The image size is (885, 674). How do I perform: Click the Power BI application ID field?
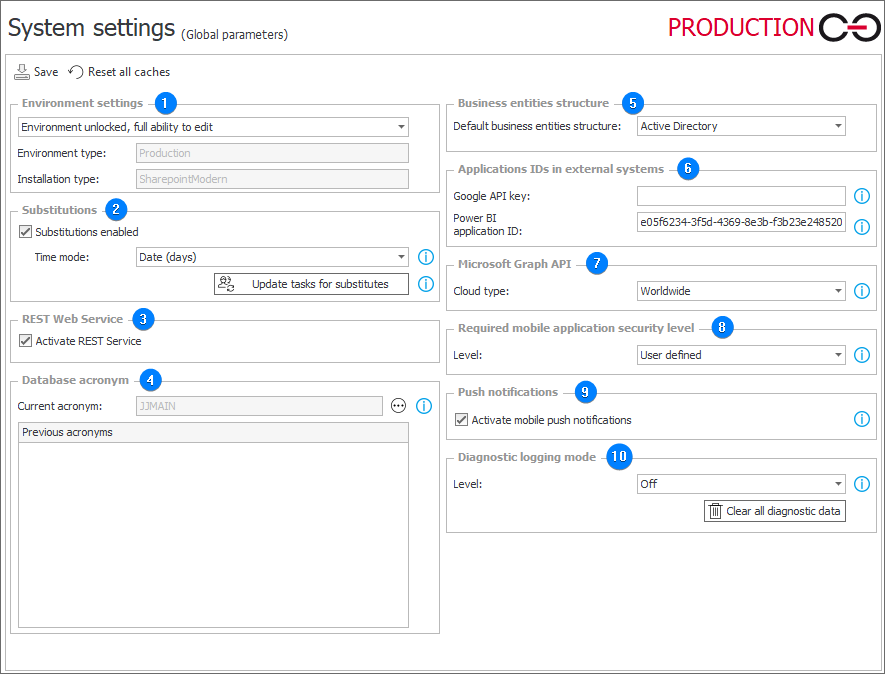[741, 222]
